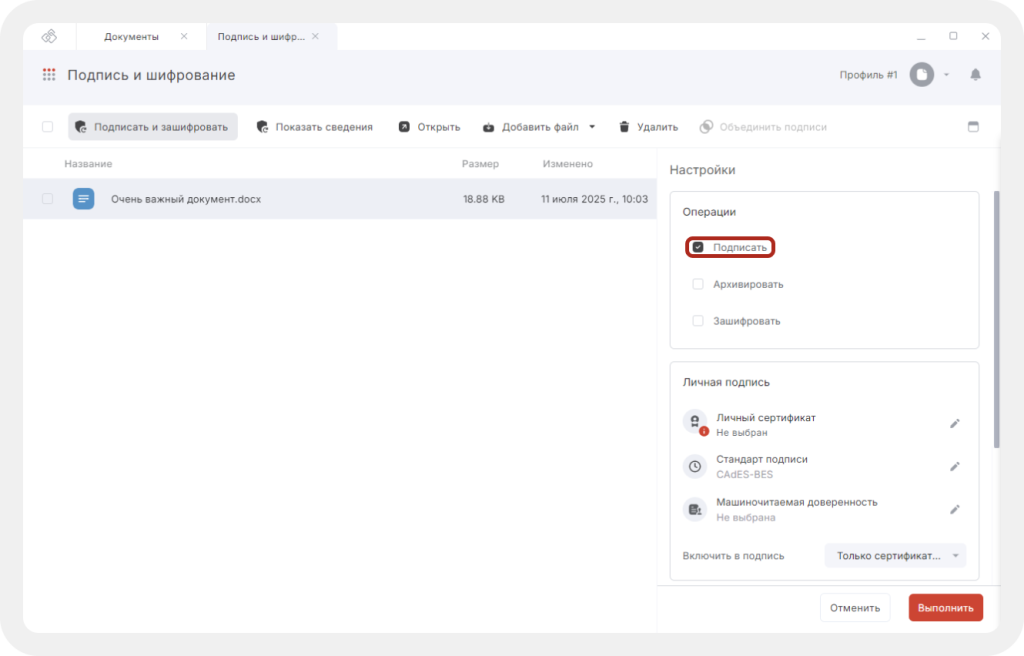Expand the Добавить файл dropdown arrow
The image size is (1024, 656).
click(x=592, y=127)
